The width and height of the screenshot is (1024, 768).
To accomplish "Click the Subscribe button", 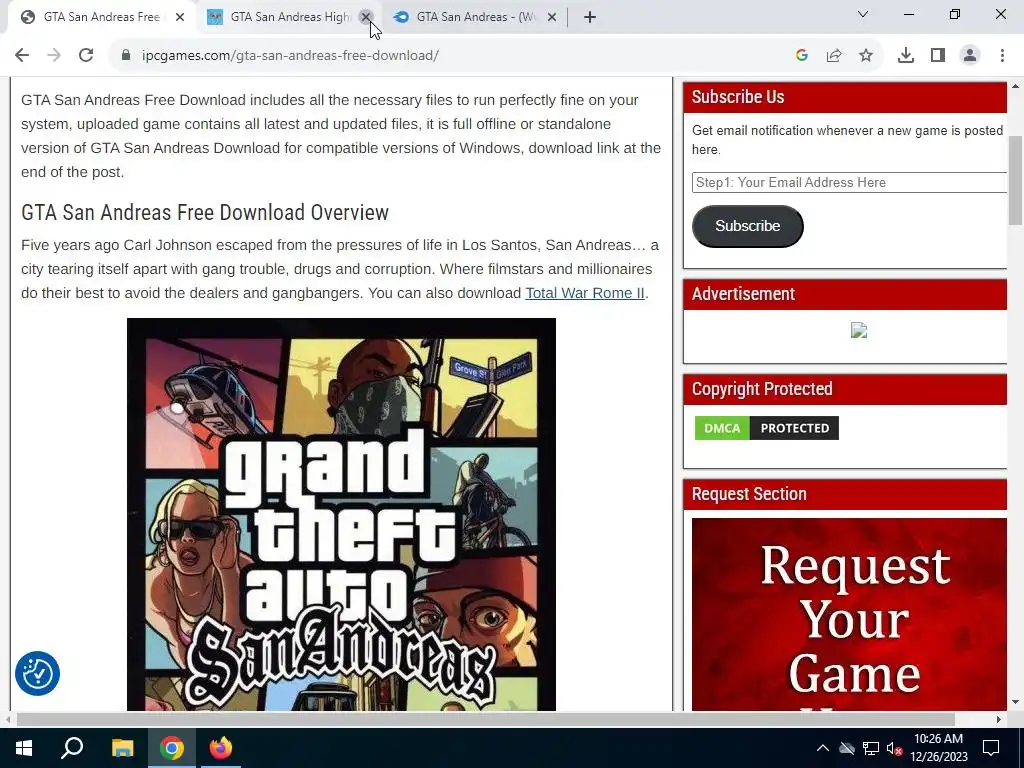I will coord(747,226).
